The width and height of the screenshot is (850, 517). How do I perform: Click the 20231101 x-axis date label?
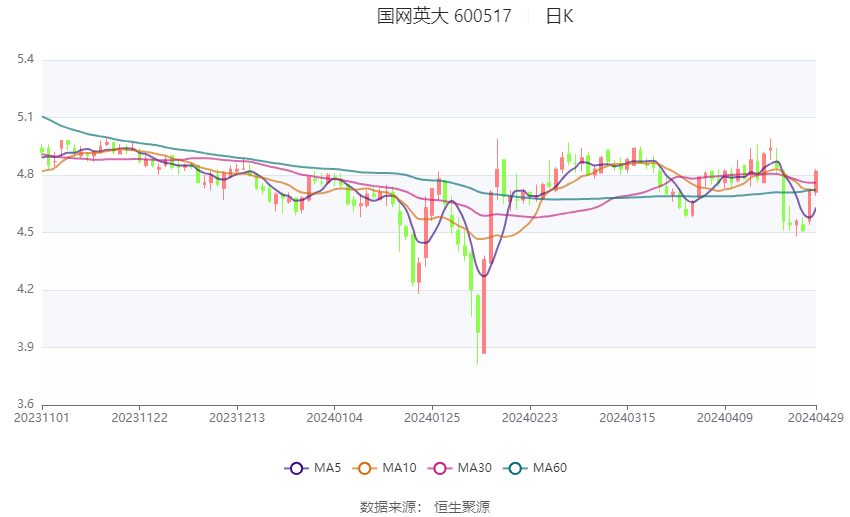point(42,418)
